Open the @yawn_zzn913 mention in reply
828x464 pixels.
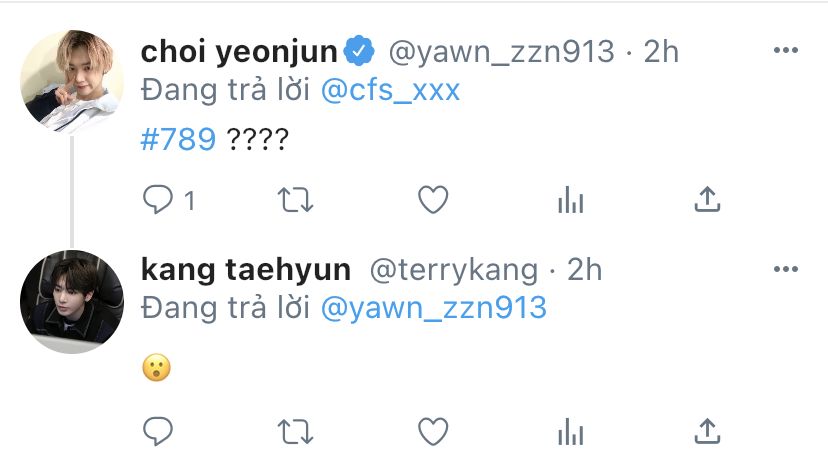433,307
